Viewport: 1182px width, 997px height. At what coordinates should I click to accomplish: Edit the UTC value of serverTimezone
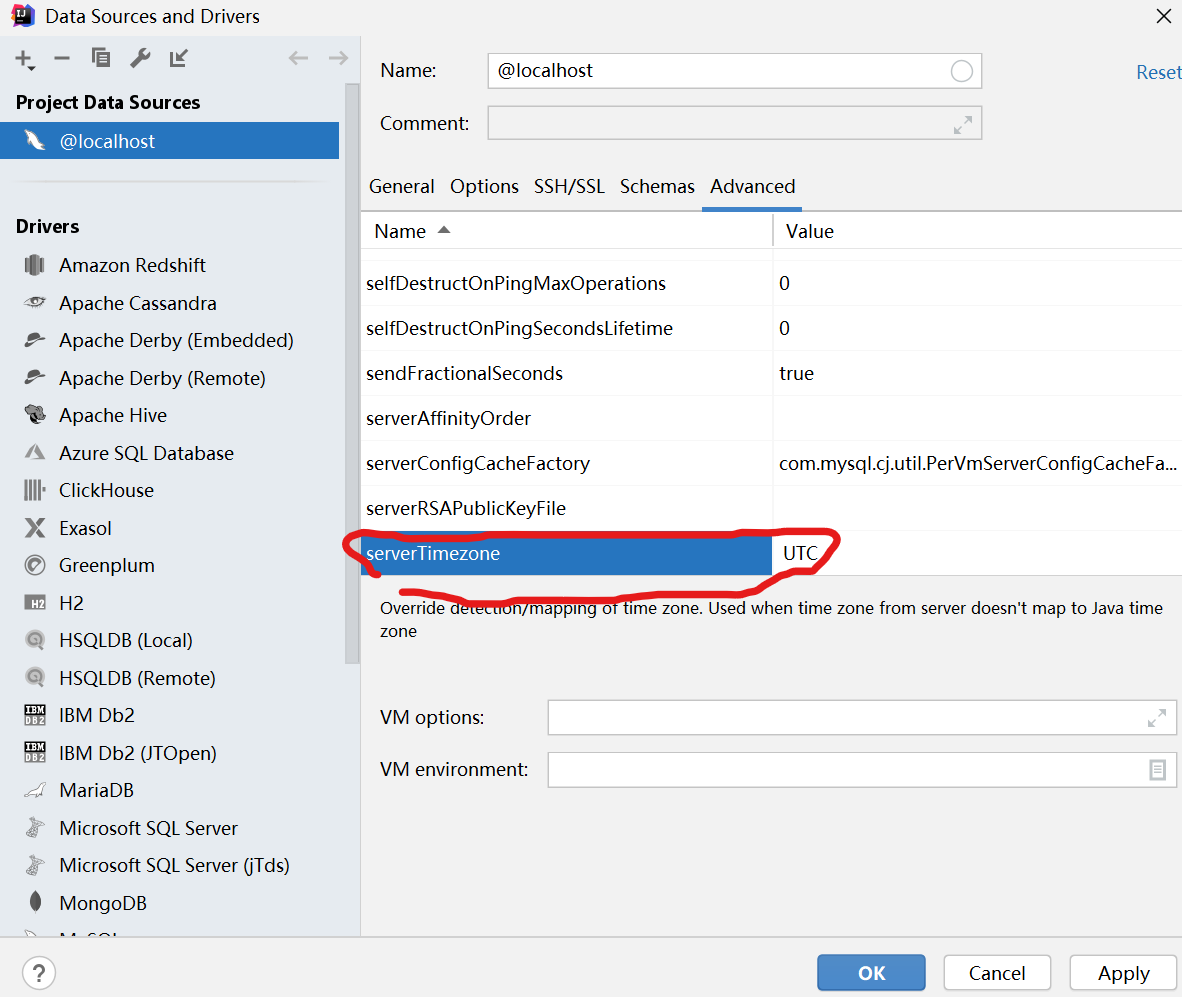[x=978, y=553]
